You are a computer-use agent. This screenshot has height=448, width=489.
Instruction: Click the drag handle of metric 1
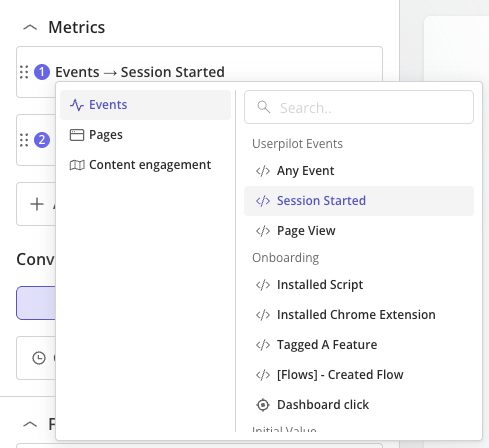pyautogui.click(x=24, y=72)
